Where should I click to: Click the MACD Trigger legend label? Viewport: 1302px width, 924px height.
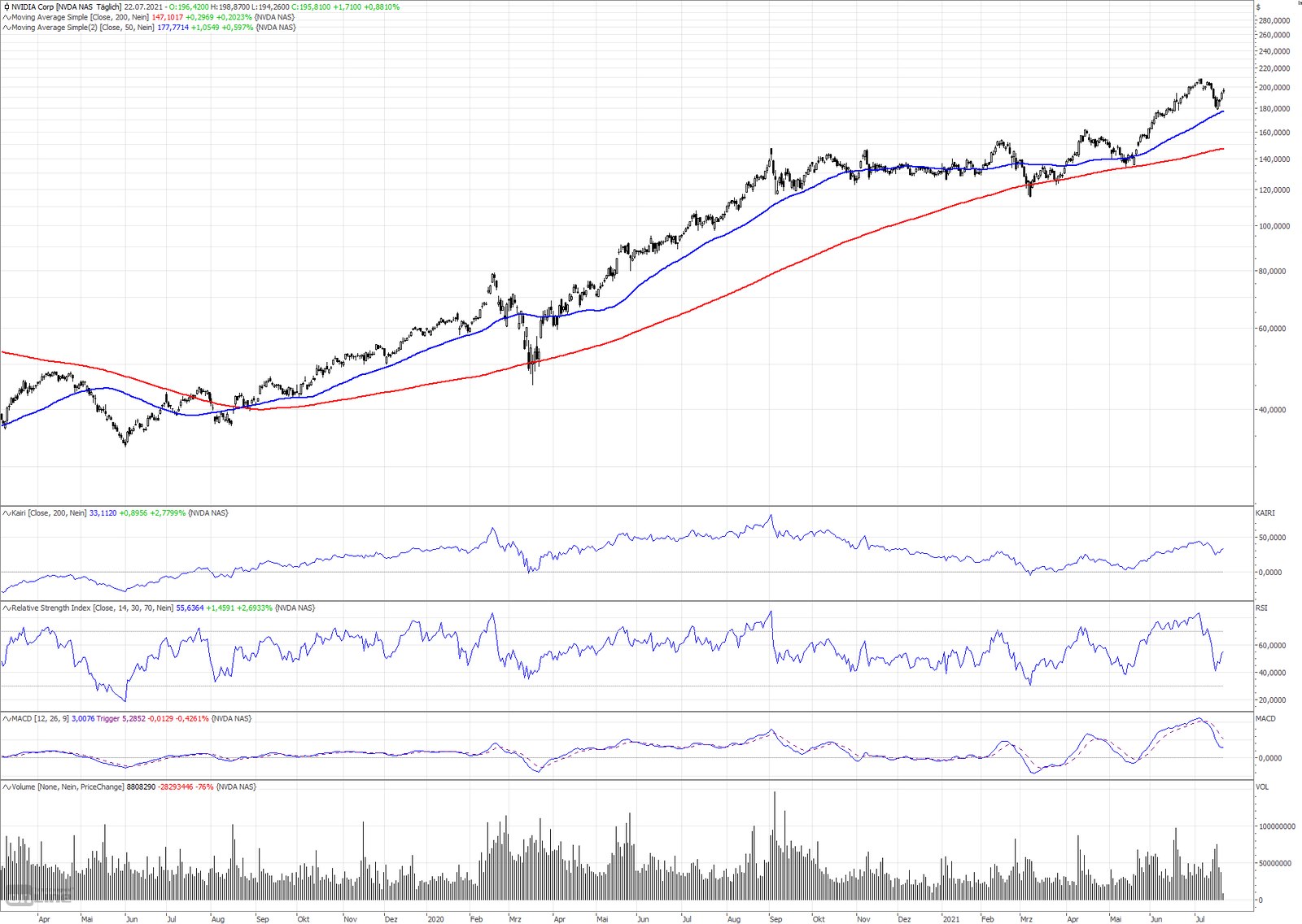click(x=107, y=719)
